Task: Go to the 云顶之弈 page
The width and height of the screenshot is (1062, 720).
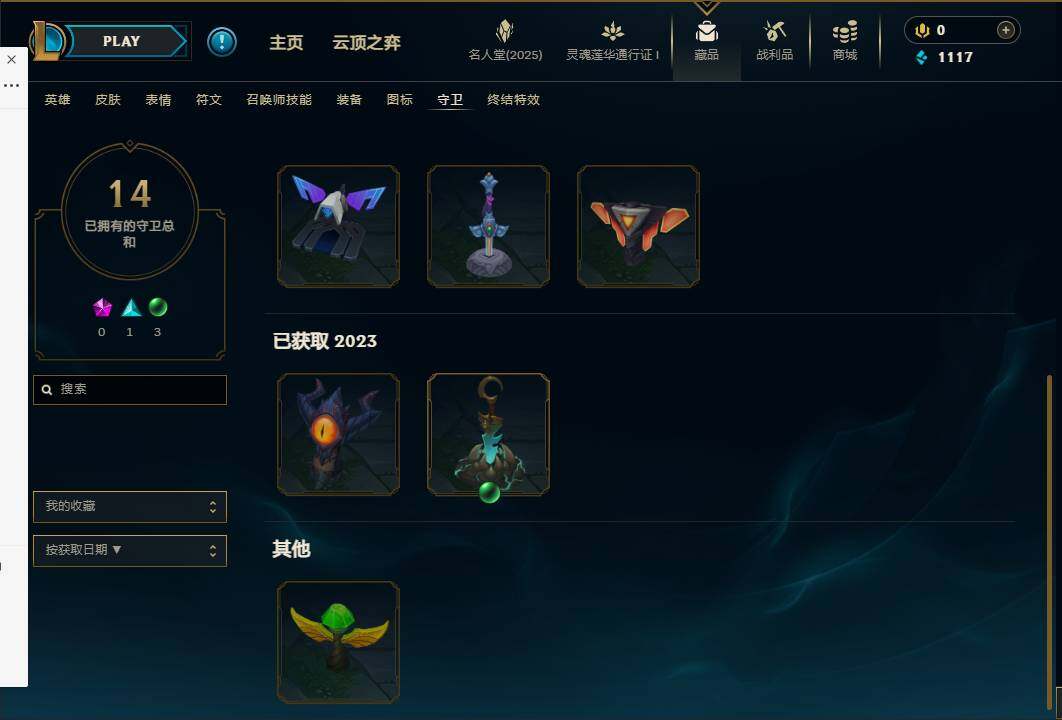Action: 366,43
